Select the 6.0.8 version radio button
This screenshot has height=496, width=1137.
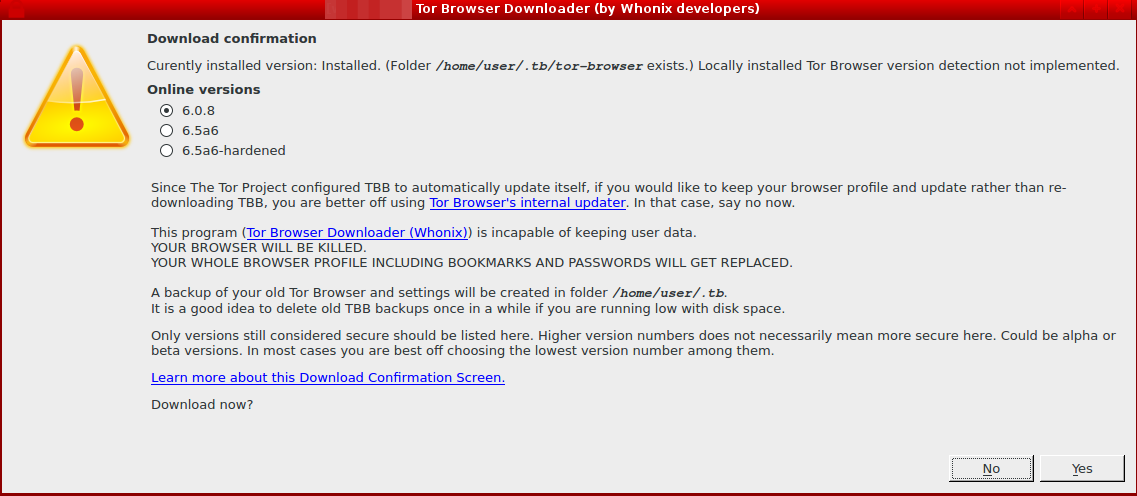[x=167, y=110]
